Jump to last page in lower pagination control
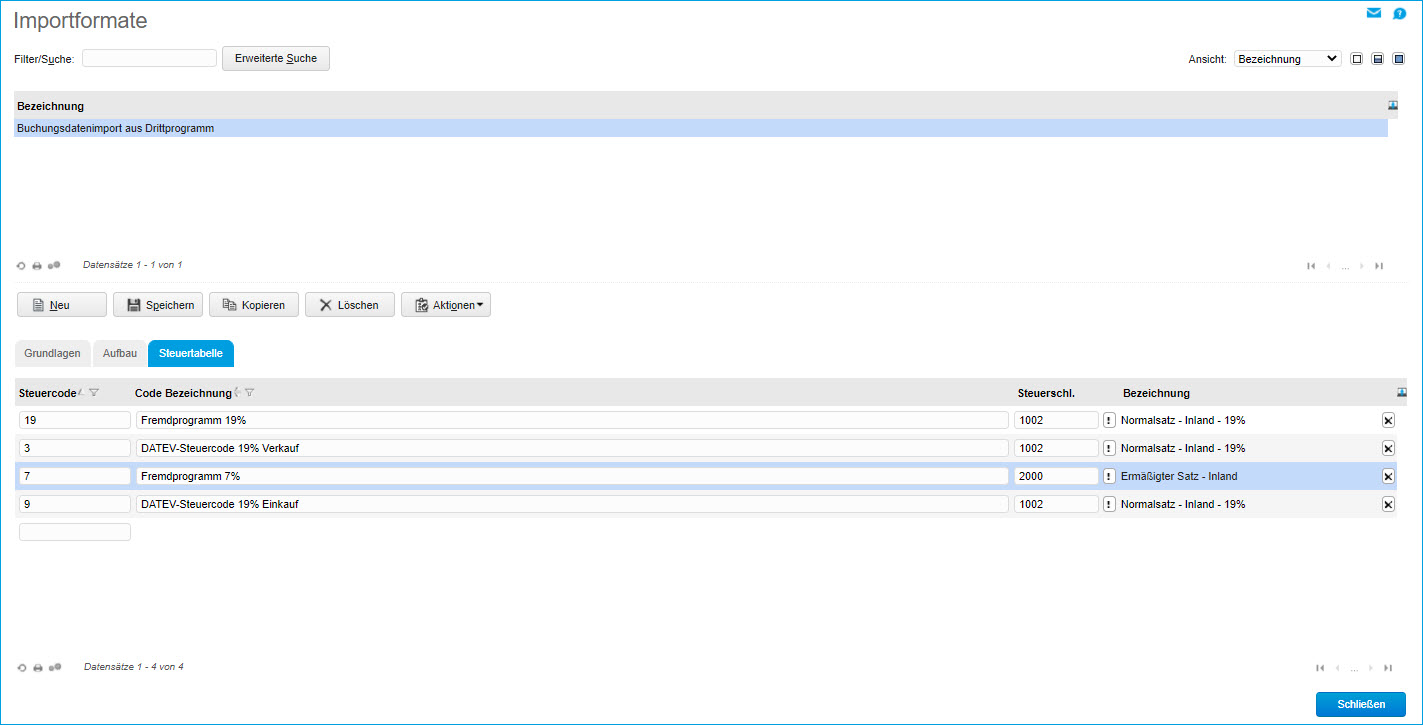This screenshot has width=1423, height=725. (x=1387, y=667)
